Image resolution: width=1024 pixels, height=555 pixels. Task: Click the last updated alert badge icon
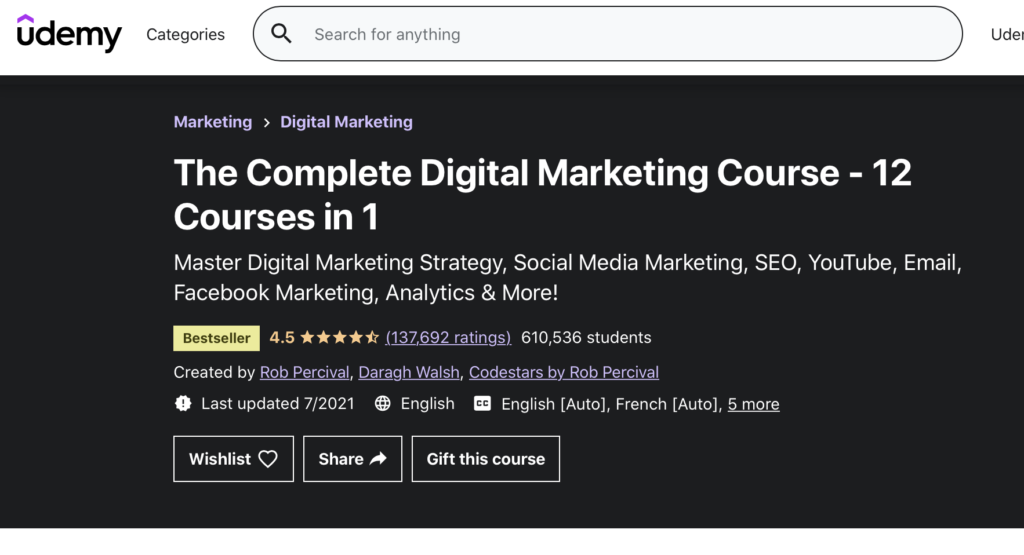point(183,404)
